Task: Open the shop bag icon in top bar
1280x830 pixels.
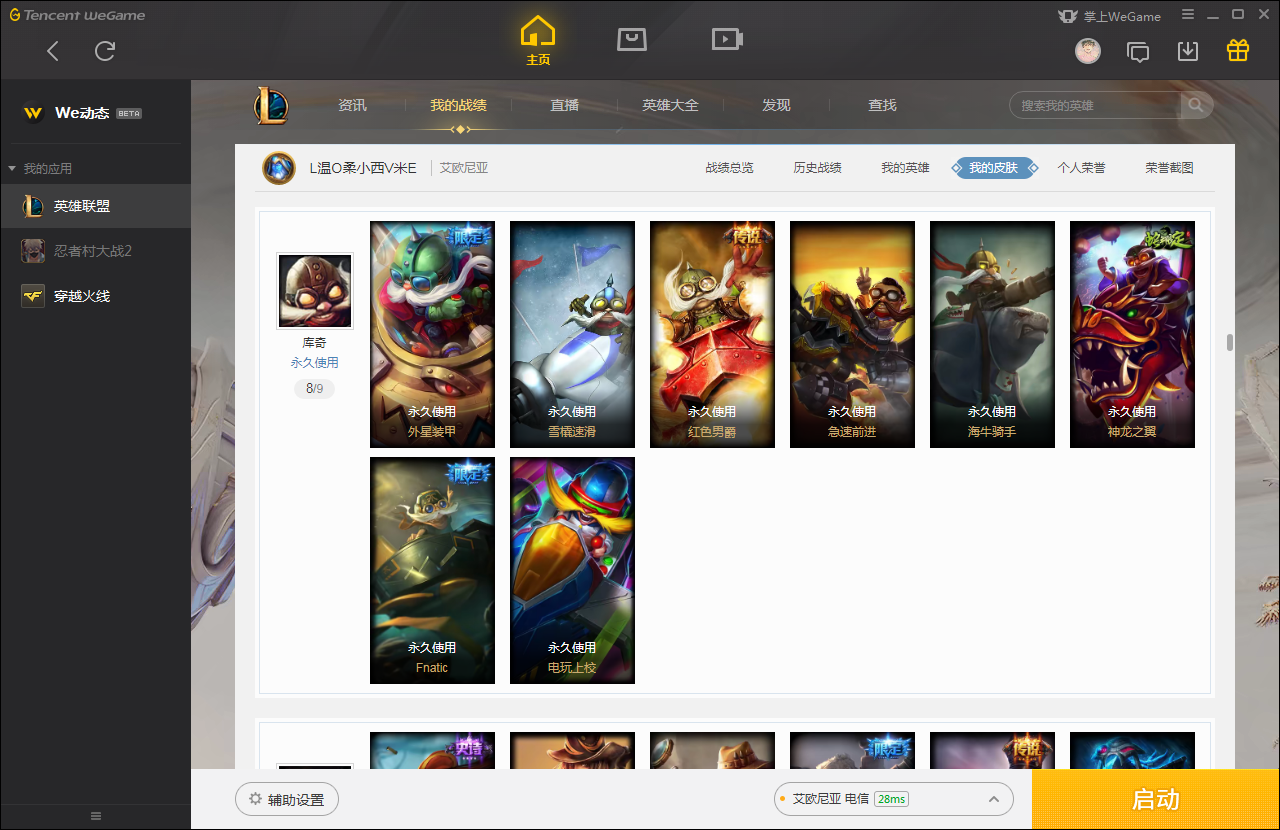Action: pos(632,39)
